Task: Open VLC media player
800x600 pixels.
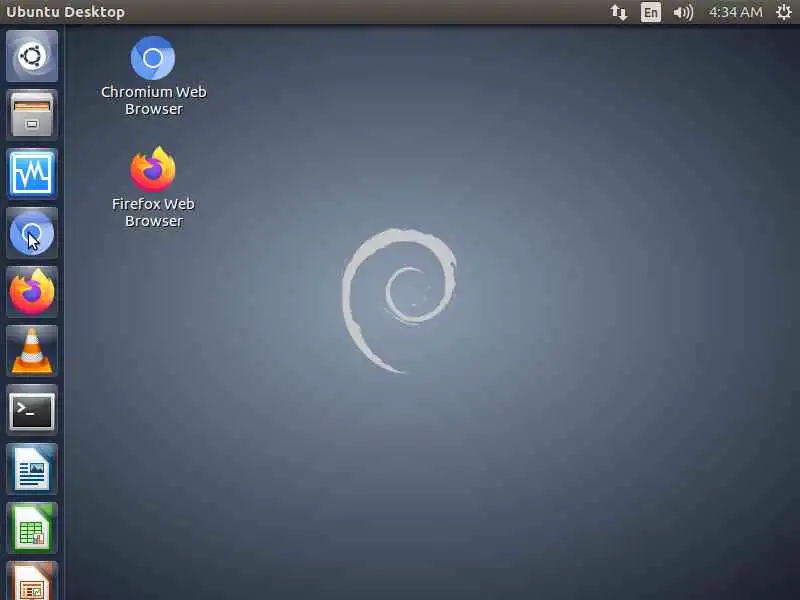Action: pyautogui.click(x=32, y=351)
